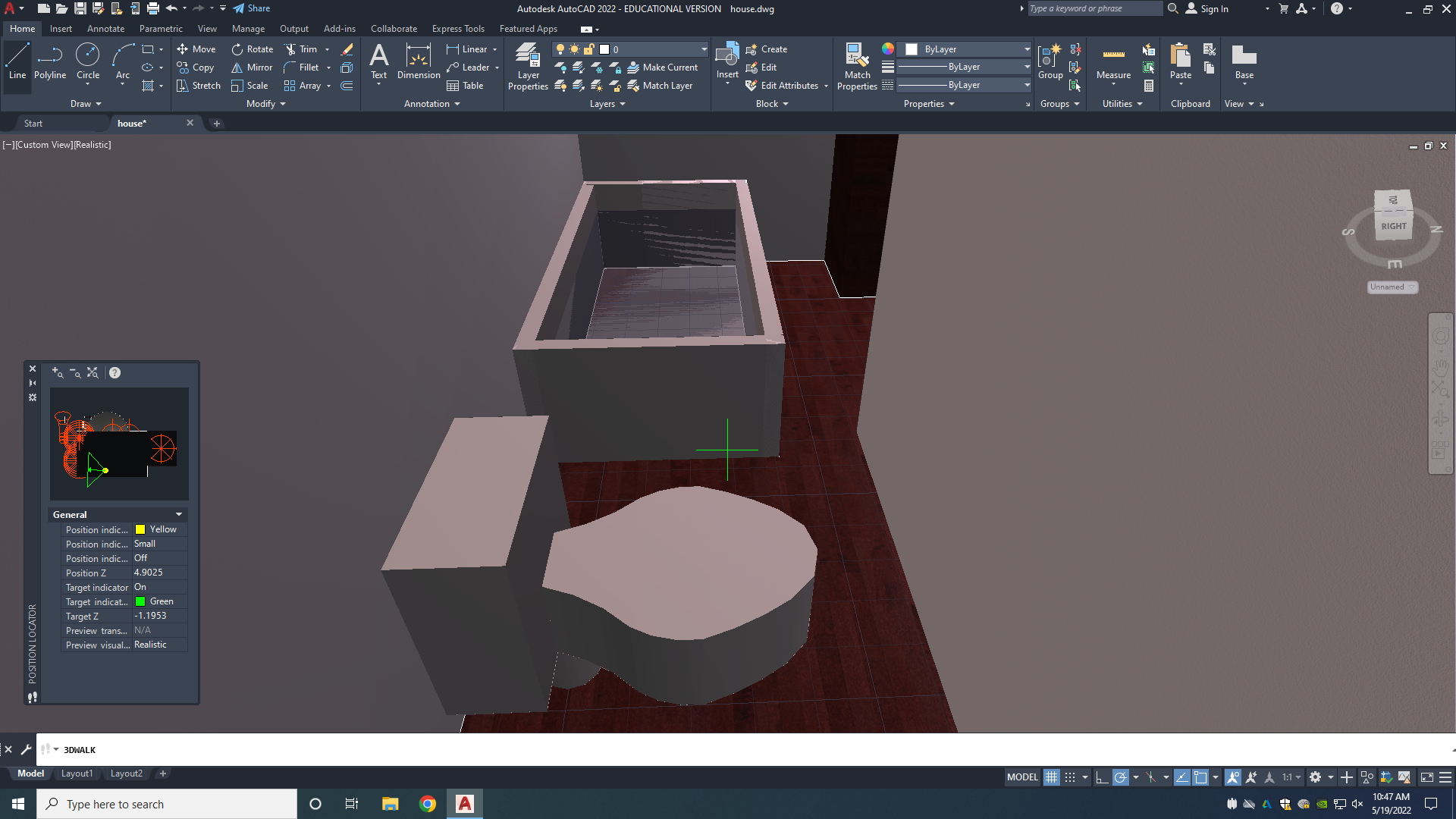Select the Circle tool
The width and height of the screenshot is (1456, 819).
(88, 61)
